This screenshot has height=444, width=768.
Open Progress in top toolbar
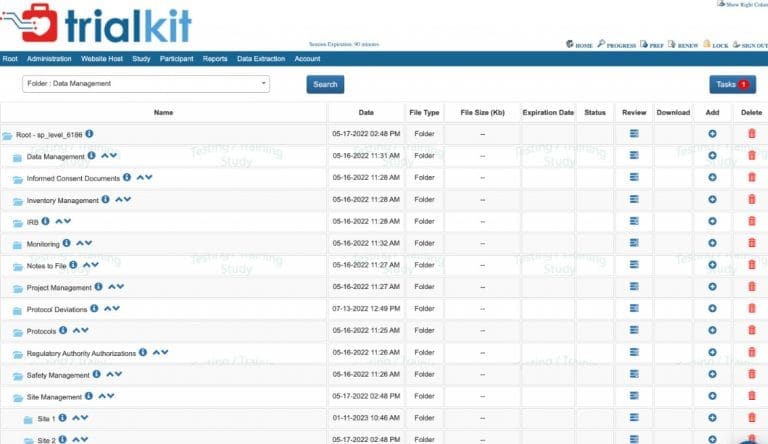[x=617, y=45]
